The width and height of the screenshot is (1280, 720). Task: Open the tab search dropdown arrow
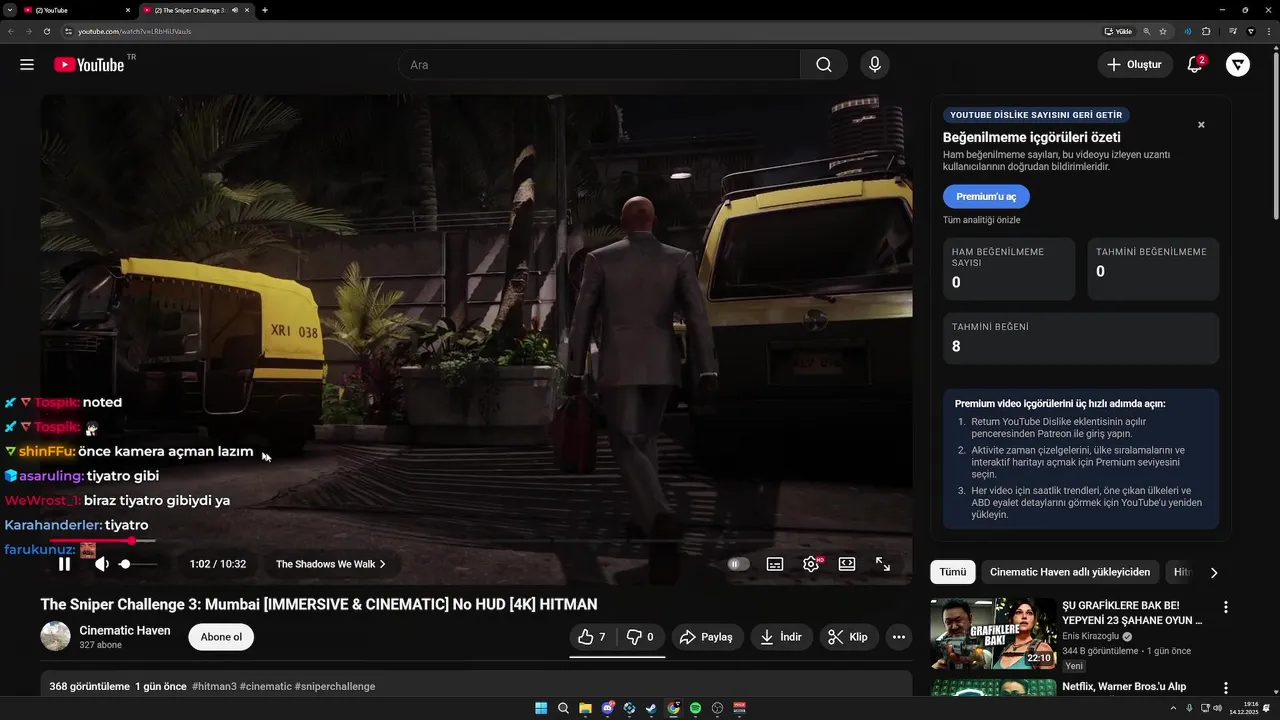(8, 10)
